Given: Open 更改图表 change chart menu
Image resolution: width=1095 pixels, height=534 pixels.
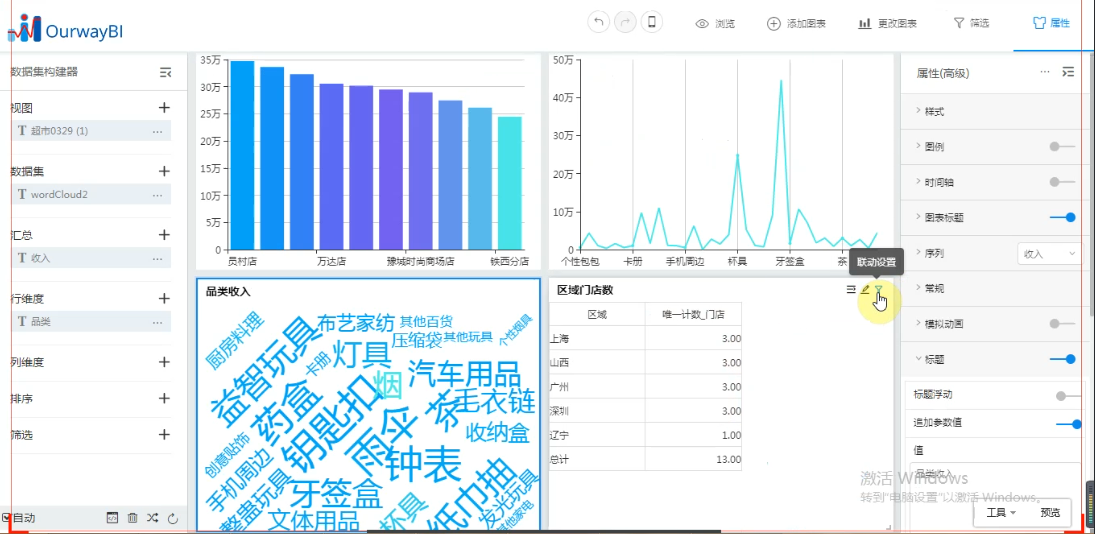Looking at the screenshot, I should 887,24.
